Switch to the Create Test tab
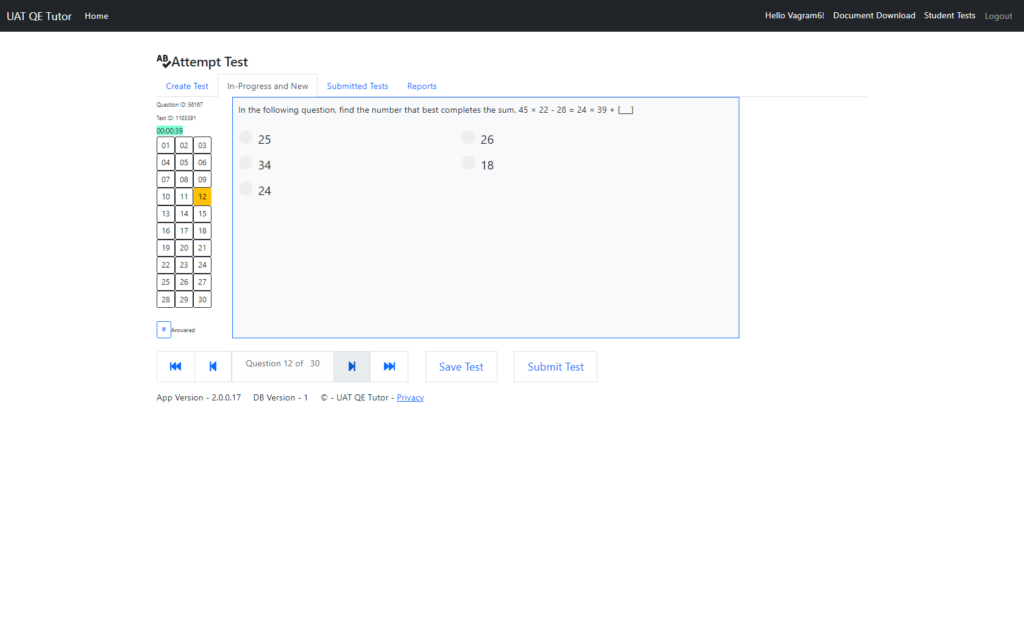The image size is (1024, 640). tap(187, 86)
